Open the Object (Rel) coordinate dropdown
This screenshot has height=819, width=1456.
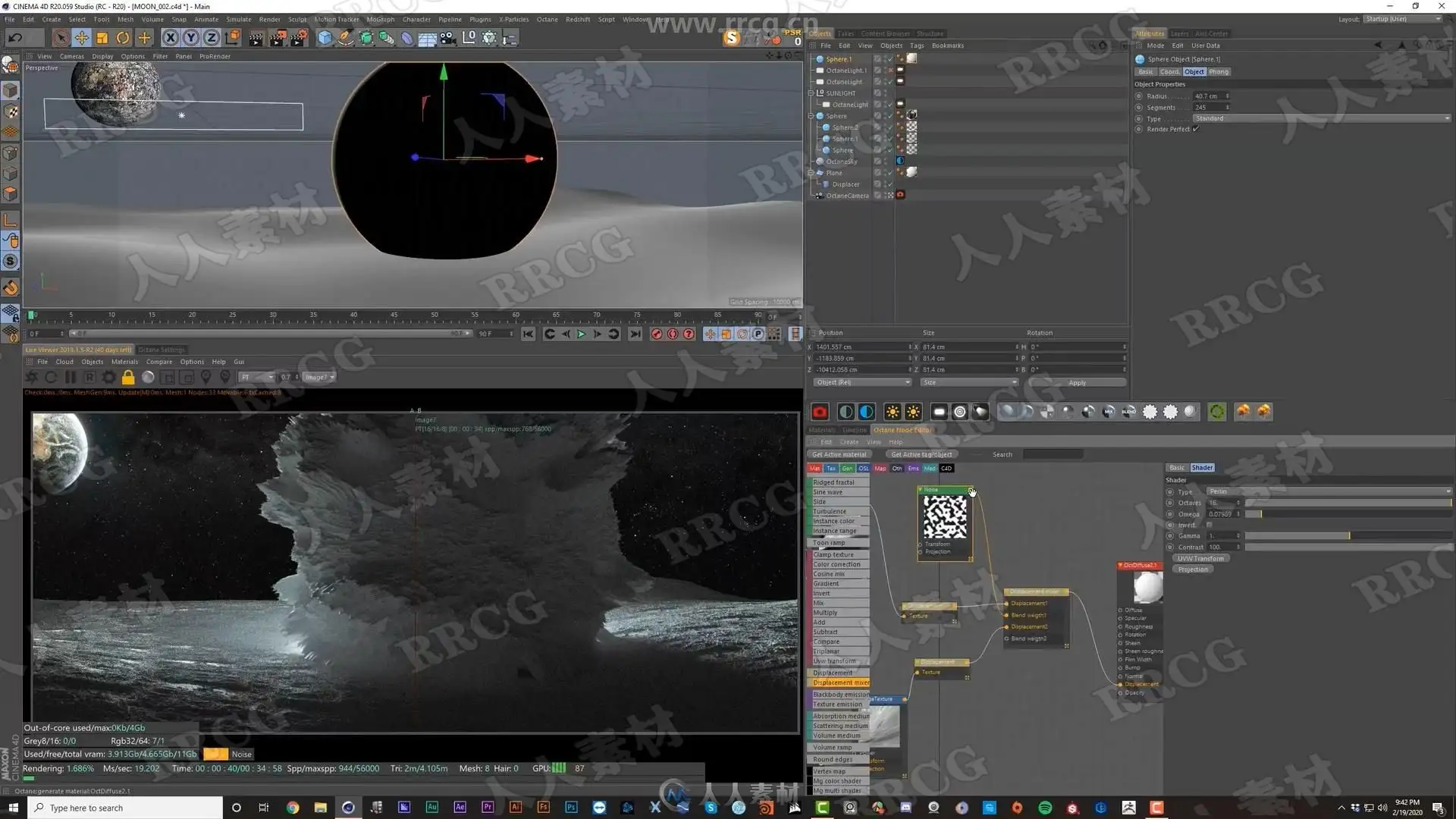pos(862,382)
